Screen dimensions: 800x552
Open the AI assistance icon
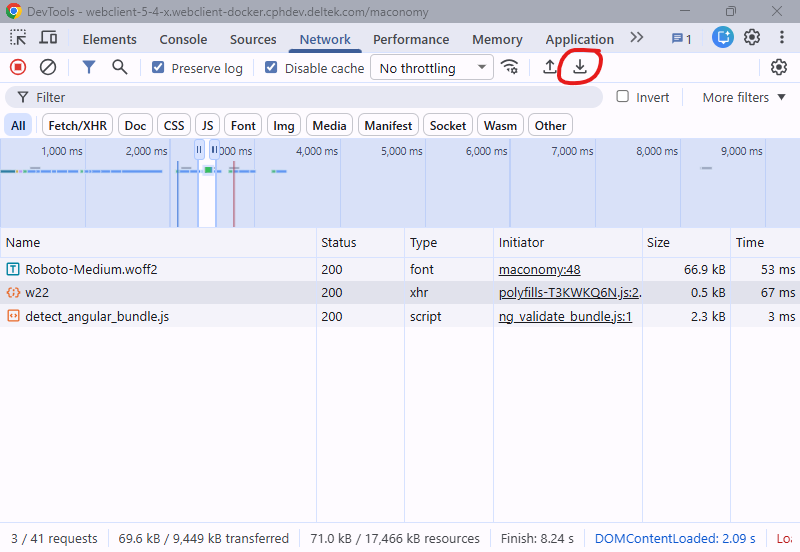tap(722, 37)
